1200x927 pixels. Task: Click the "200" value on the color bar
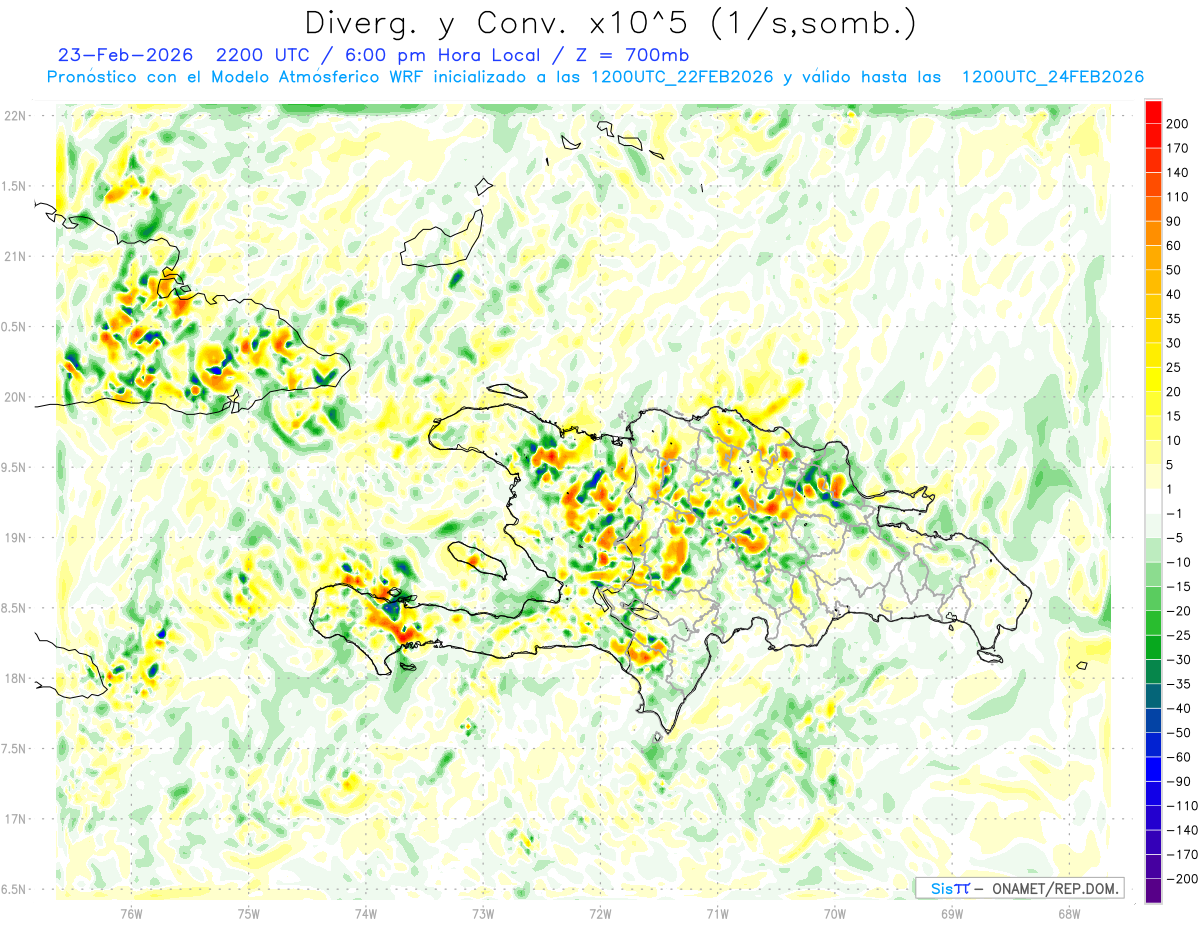[1176, 123]
